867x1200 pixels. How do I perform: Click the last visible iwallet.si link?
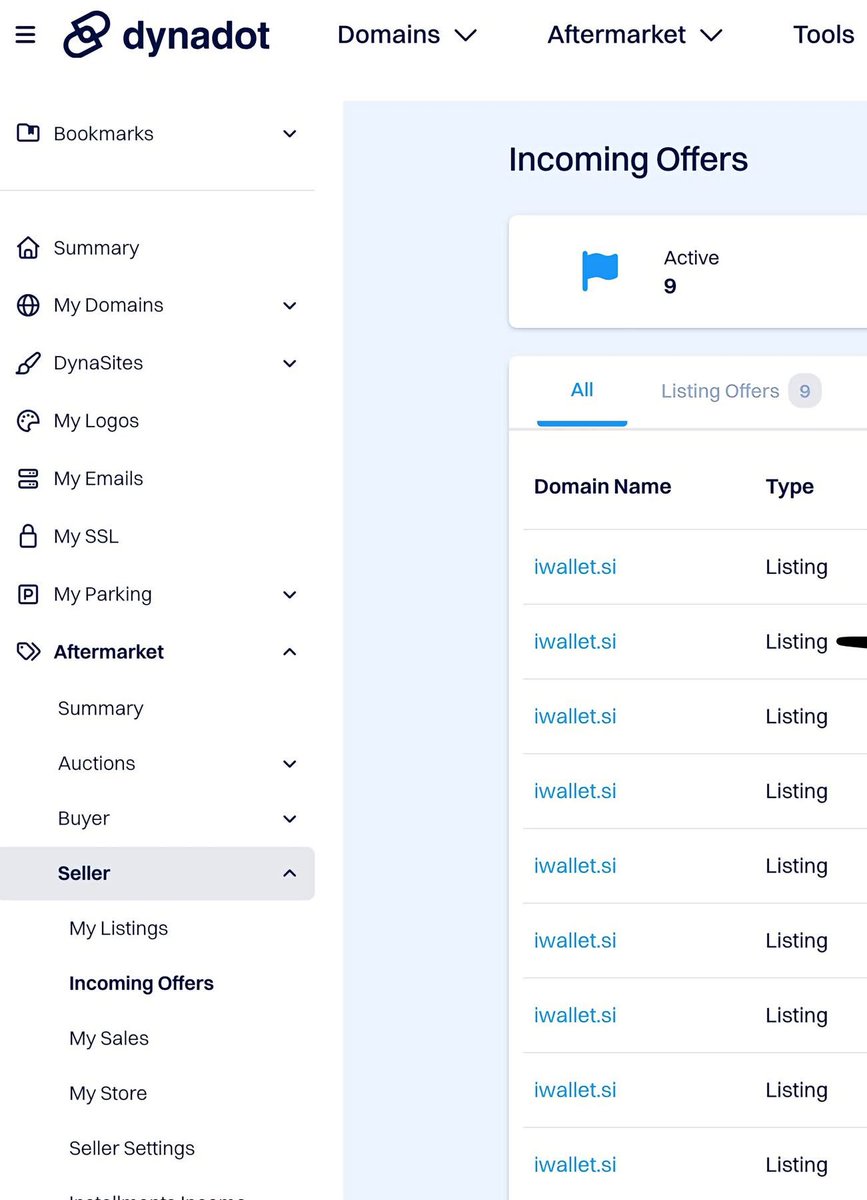[x=575, y=1165]
